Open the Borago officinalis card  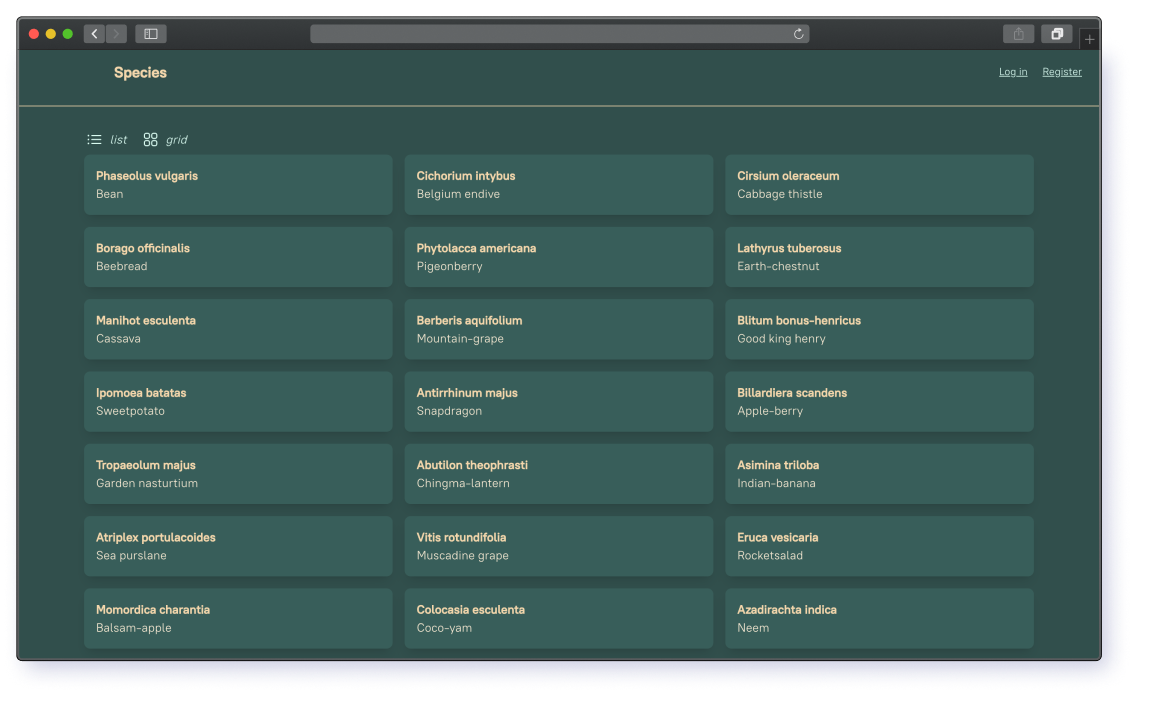(239, 257)
